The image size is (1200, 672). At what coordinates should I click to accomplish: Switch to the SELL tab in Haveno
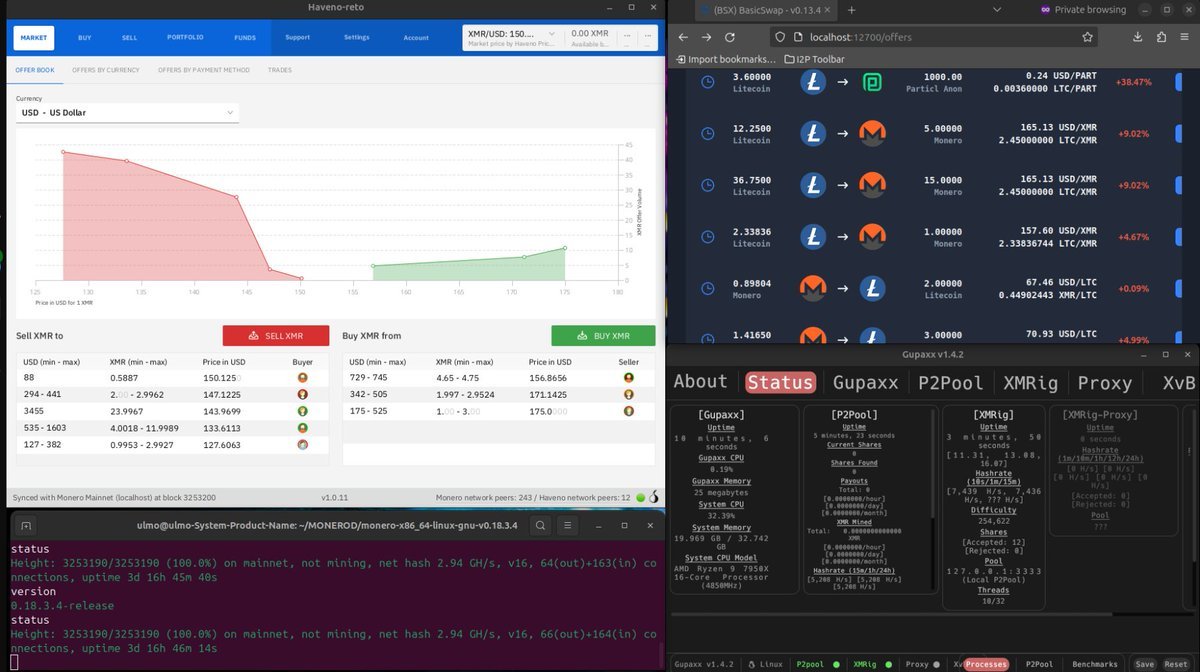pyautogui.click(x=130, y=38)
